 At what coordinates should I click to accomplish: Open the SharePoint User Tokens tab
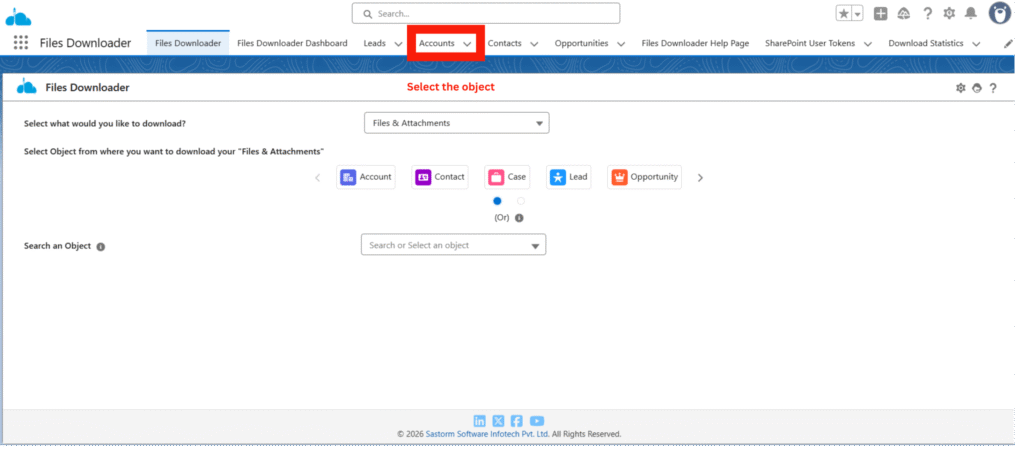click(x=810, y=43)
